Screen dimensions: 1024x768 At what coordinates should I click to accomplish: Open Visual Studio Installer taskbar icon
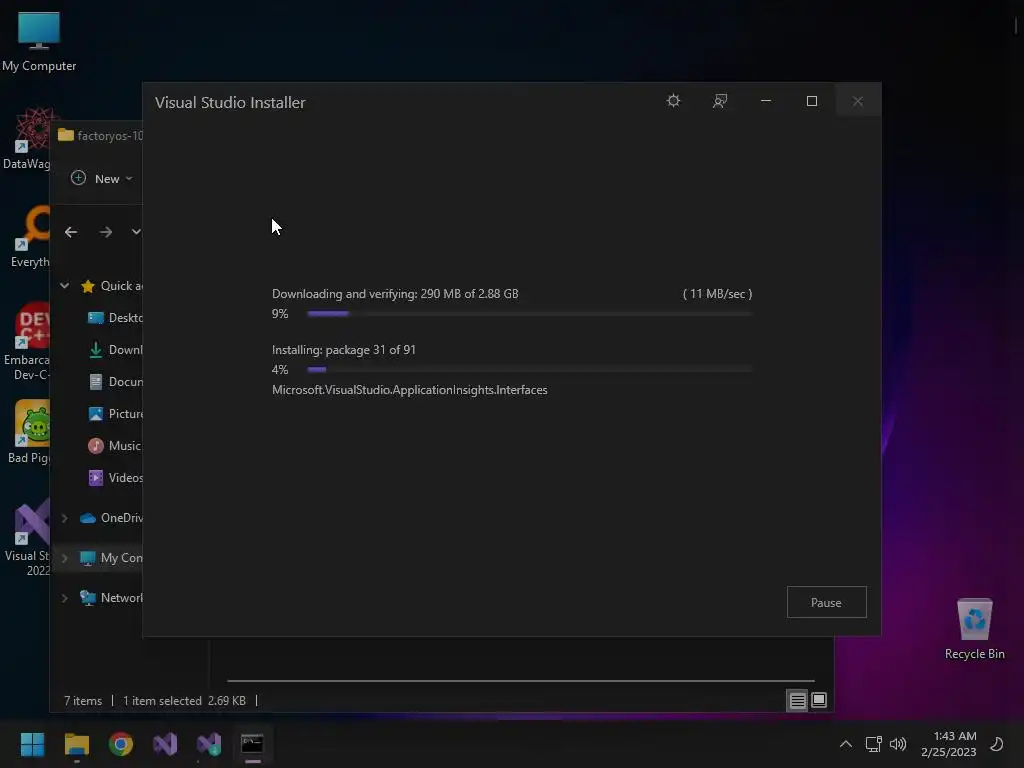tap(209, 744)
